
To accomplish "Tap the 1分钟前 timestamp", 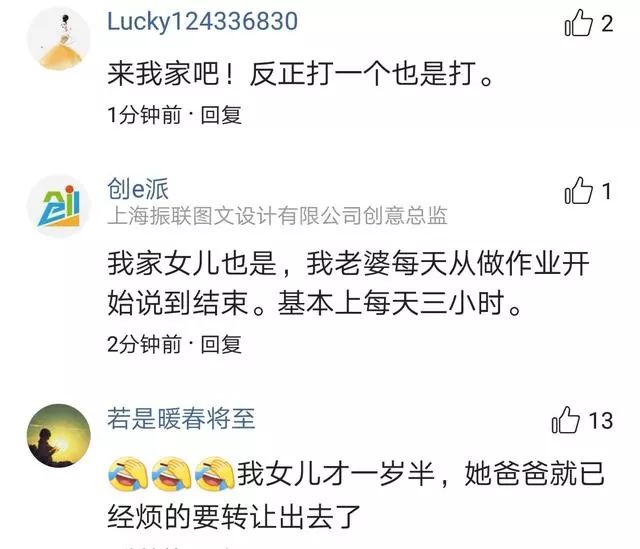I will pos(144,115).
